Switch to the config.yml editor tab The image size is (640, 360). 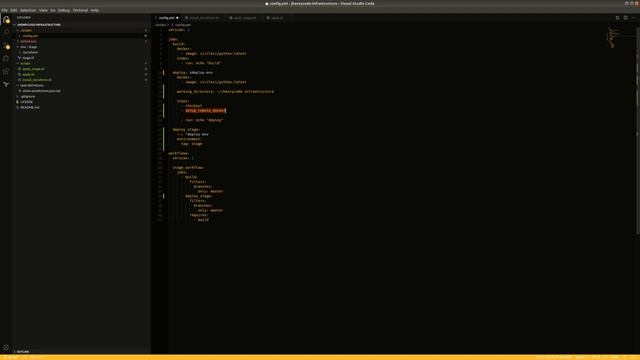point(167,18)
